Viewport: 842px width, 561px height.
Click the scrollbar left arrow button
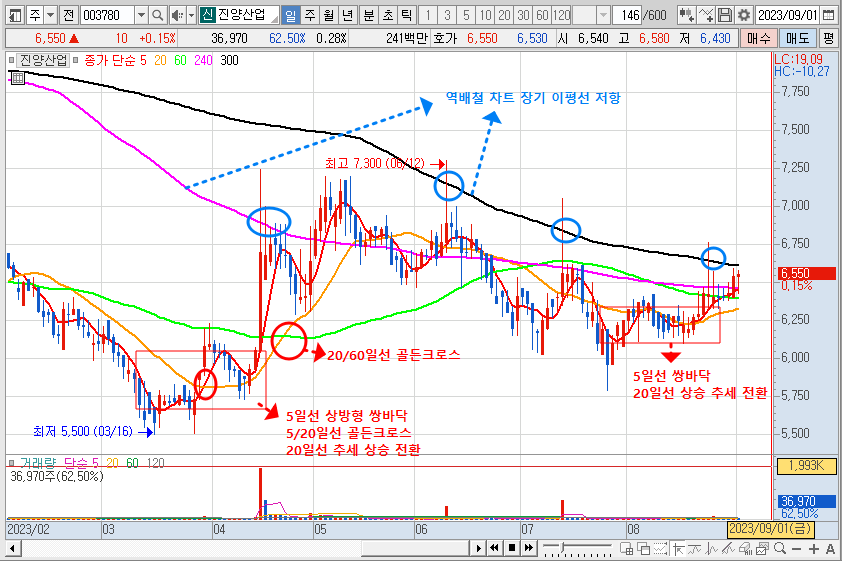pyautogui.click(x=13, y=549)
